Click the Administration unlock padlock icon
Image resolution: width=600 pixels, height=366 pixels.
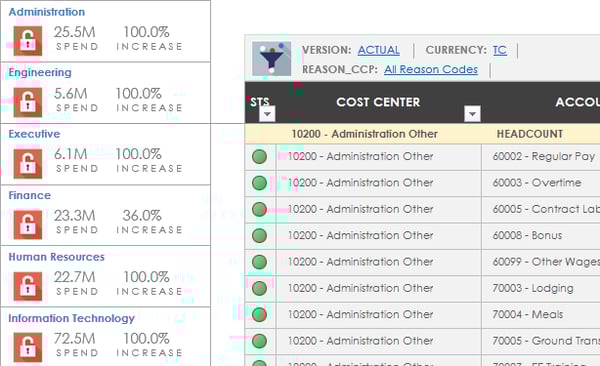pos(28,41)
